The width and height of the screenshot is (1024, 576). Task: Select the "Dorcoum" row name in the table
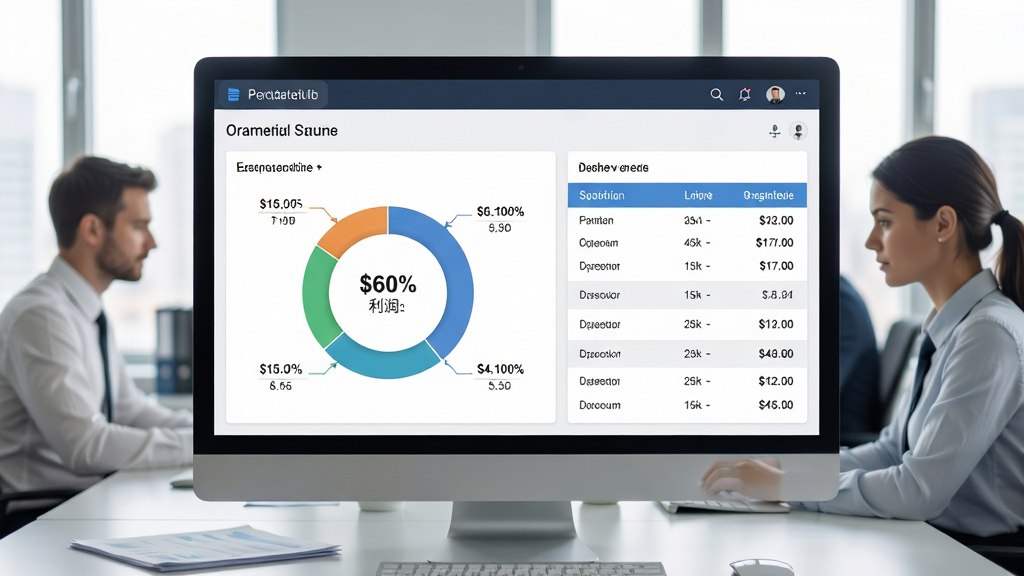coord(600,406)
